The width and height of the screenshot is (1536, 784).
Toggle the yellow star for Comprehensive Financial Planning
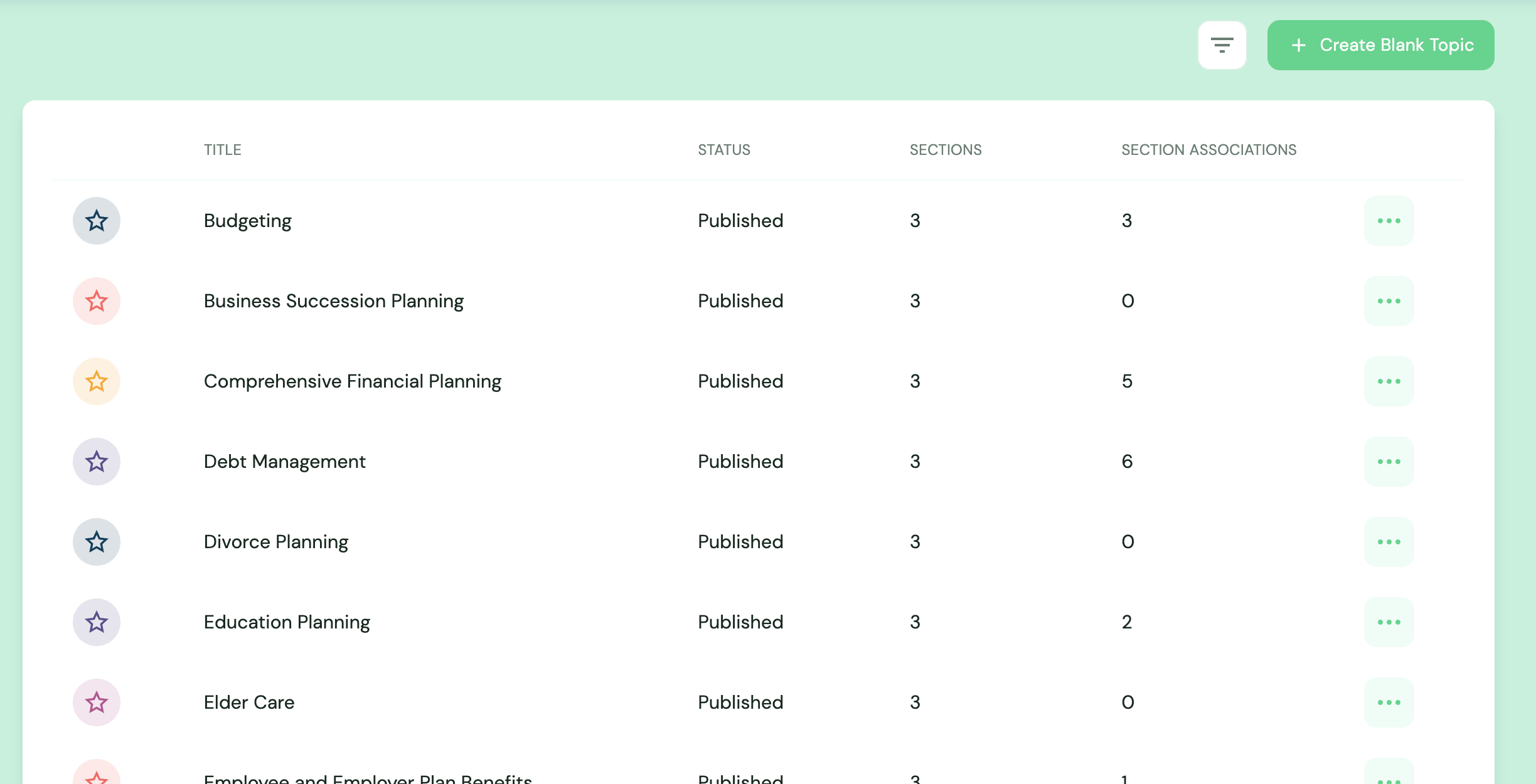pyautogui.click(x=97, y=381)
